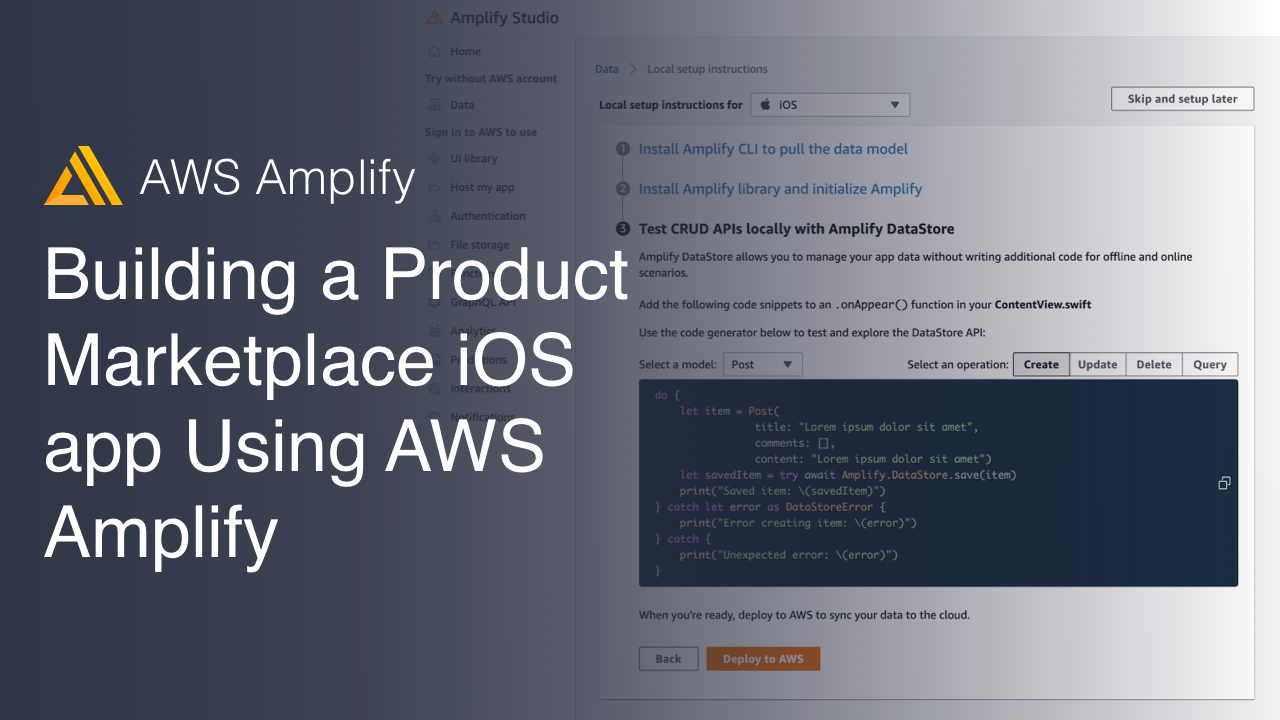1280x720 pixels.
Task: Click the Amplify Studio title text
Action: [504, 18]
